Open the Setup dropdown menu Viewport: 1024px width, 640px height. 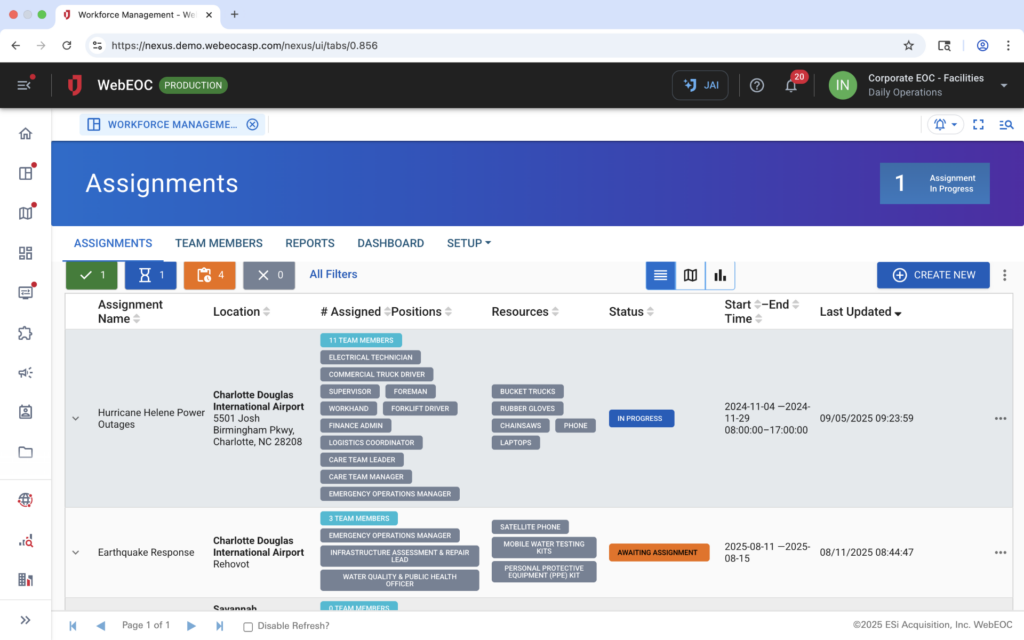[469, 243]
